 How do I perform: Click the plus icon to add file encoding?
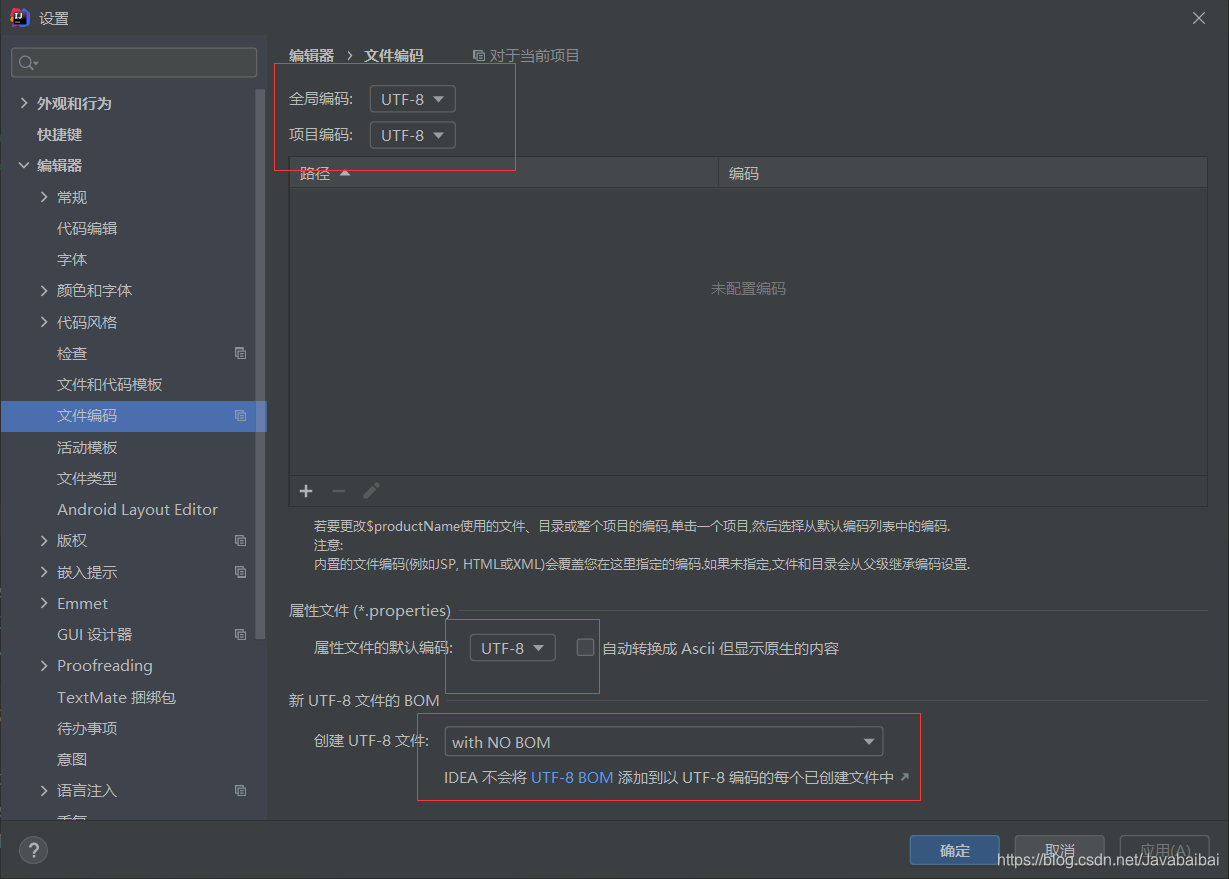[306, 491]
